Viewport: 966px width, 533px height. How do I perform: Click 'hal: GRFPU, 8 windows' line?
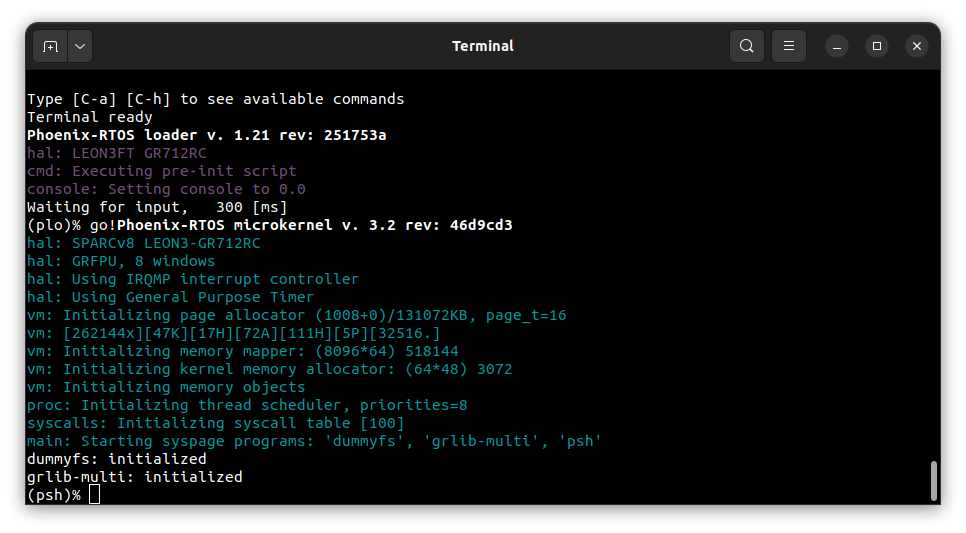pyautogui.click(x=121, y=261)
